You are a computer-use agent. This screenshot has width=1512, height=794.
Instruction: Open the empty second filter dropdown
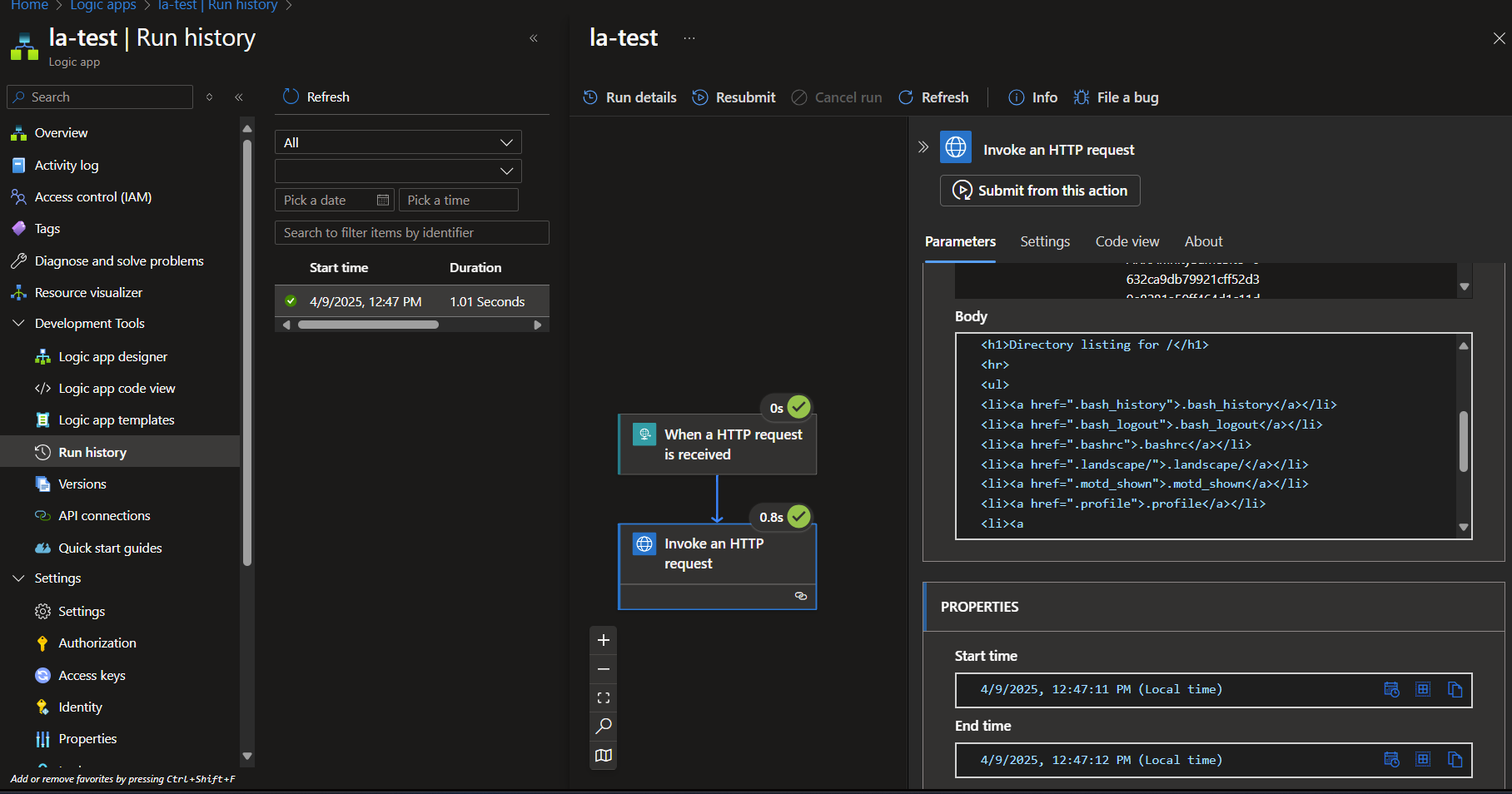(398, 171)
